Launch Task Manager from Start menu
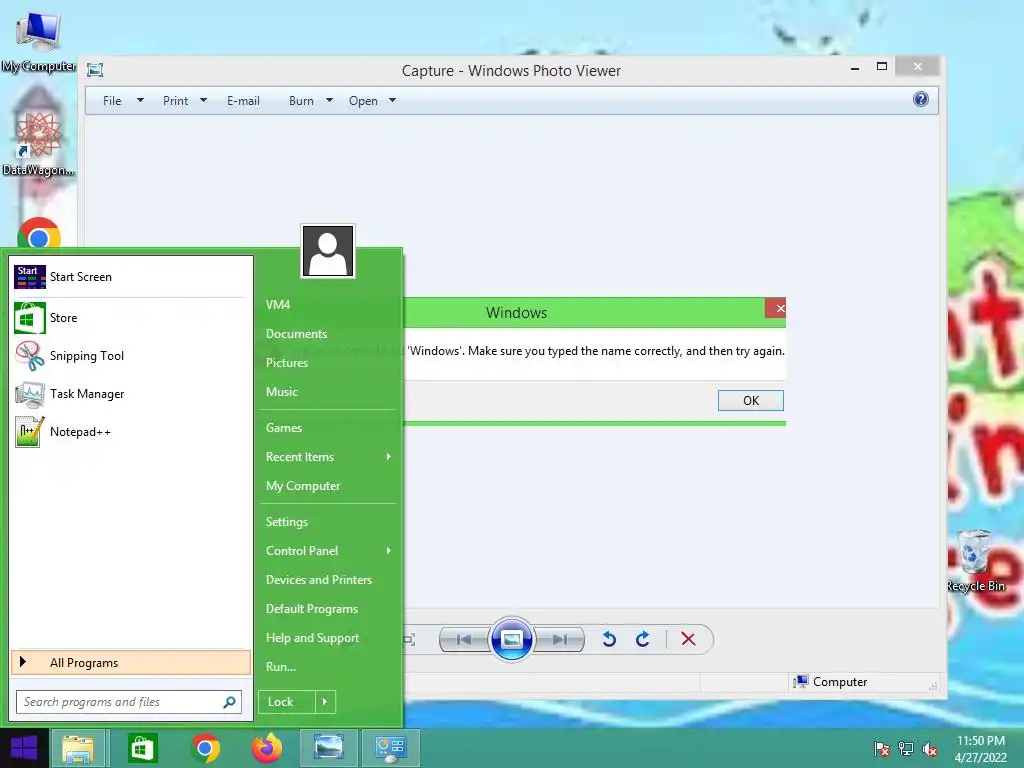 tap(129, 394)
